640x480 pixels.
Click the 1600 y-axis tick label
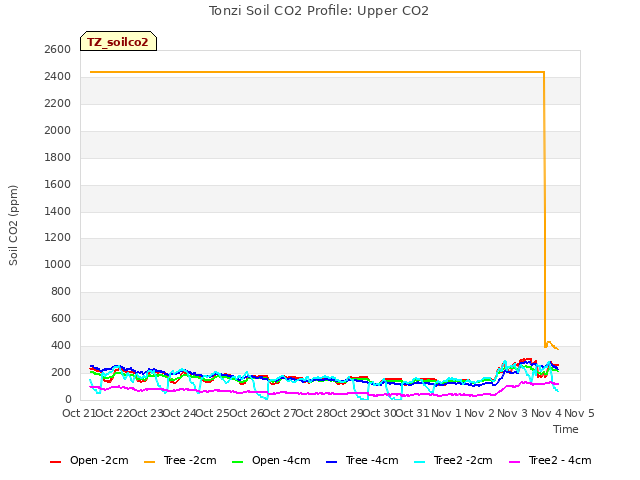tap(58, 184)
